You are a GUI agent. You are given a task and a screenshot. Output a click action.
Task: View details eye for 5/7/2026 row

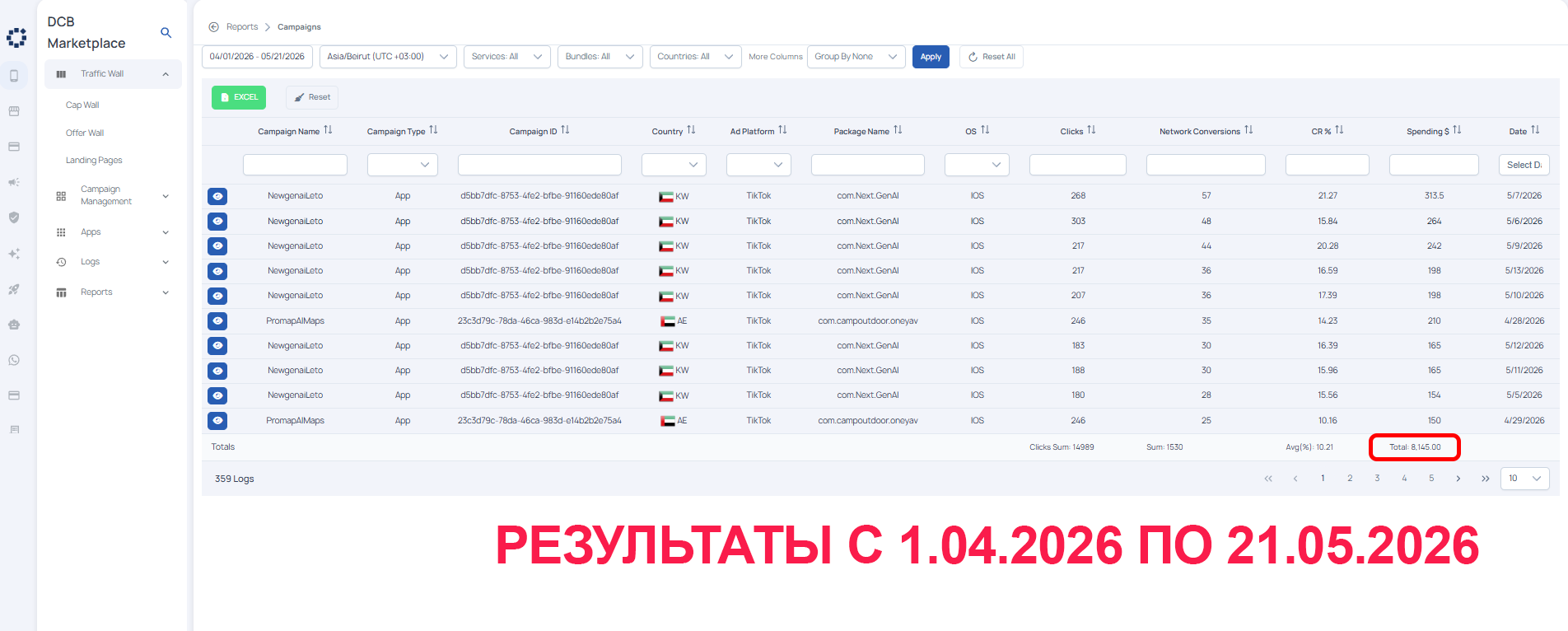coord(217,196)
